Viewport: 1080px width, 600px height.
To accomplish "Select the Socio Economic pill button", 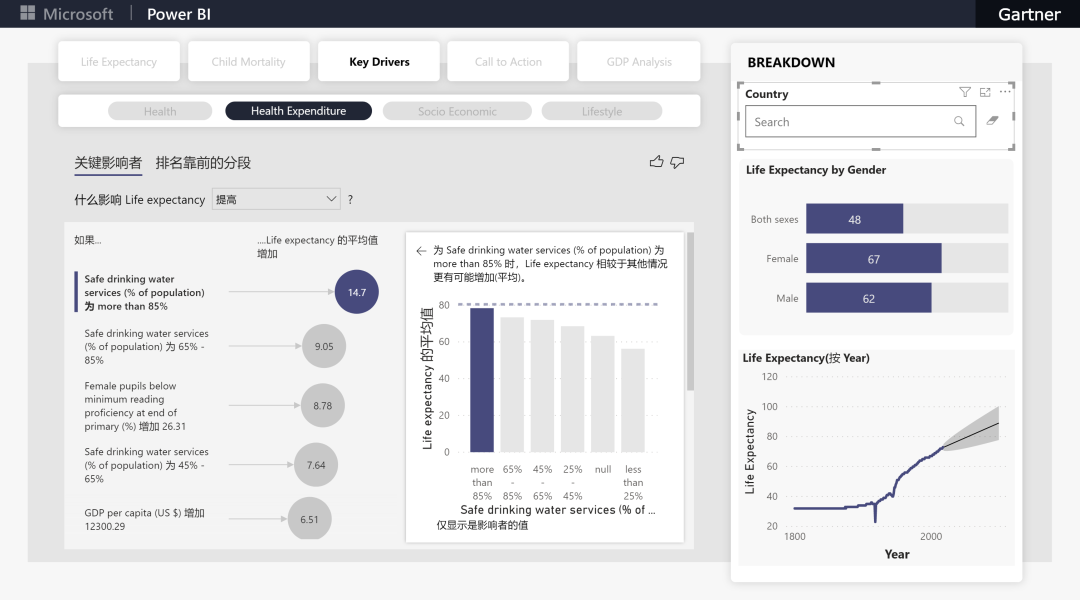I will (x=457, y=111).
